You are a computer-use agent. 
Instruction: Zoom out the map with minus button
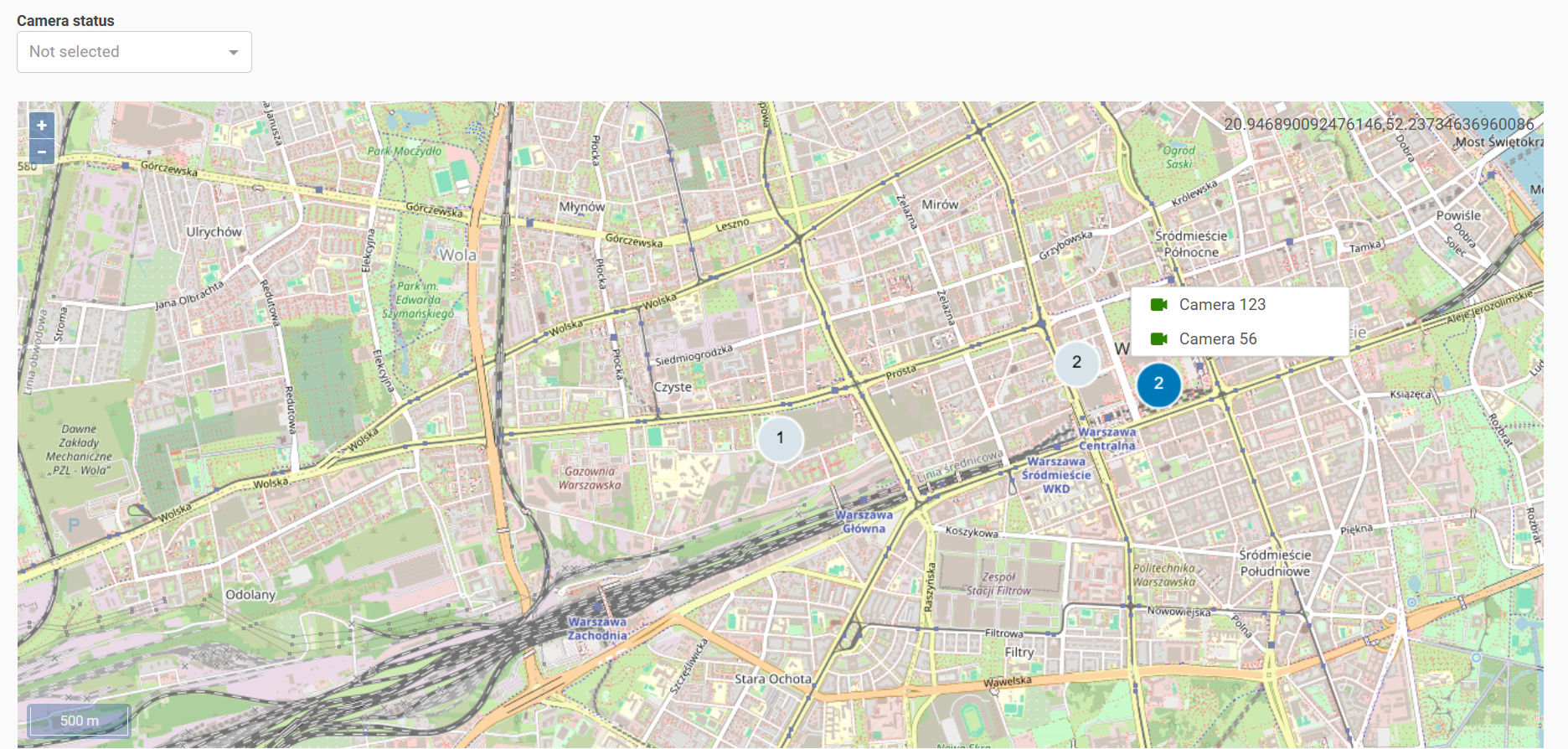click(42, 152)
